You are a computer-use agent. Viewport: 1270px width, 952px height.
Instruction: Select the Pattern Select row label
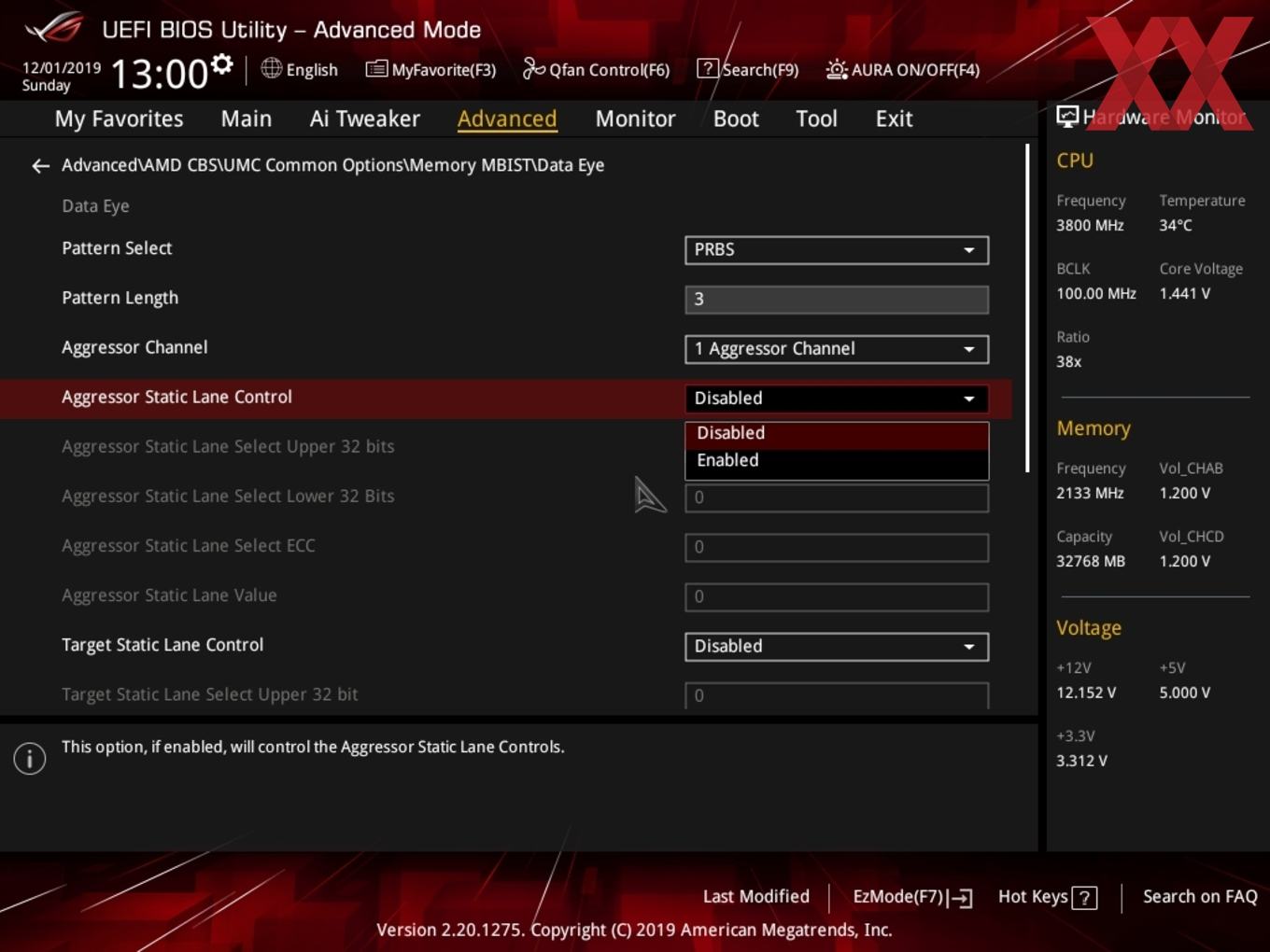click(117, 248)
